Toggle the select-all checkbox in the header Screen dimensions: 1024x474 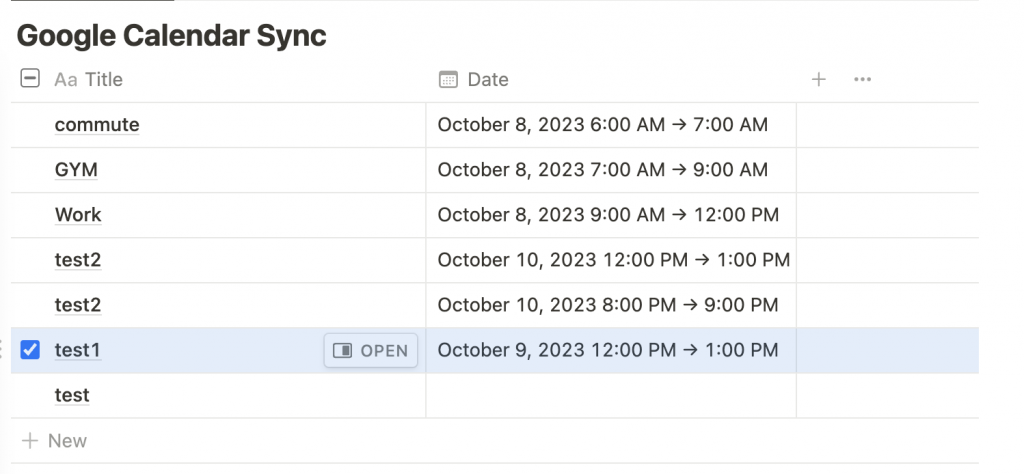tap(30, 79)
